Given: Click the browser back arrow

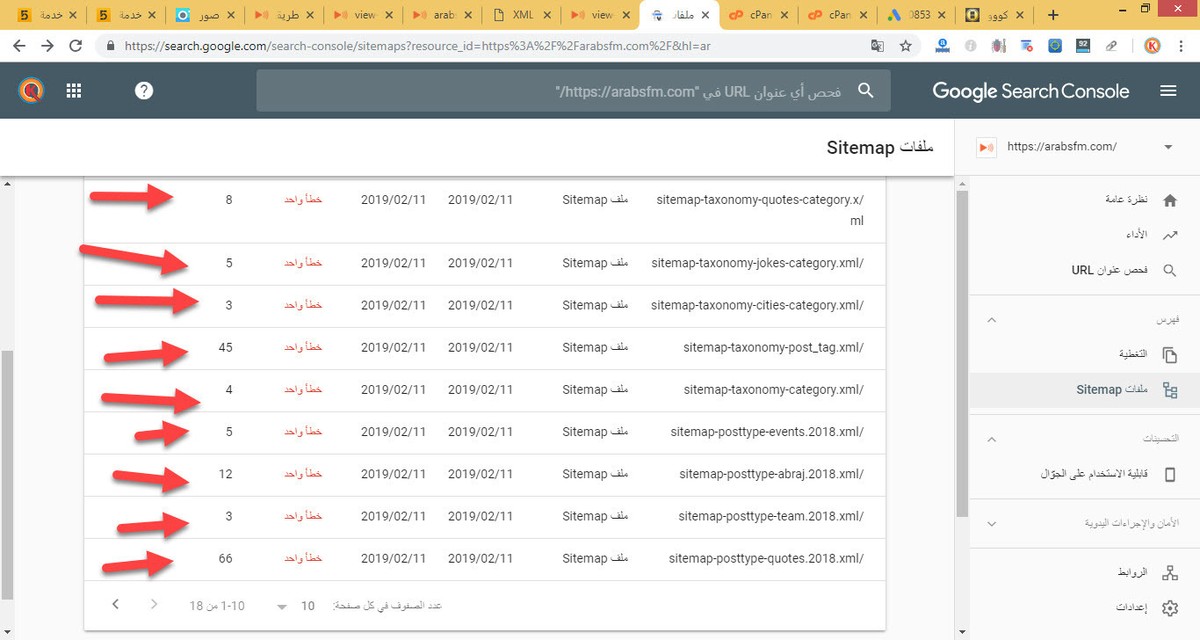Looking at the screenshot, I should (x=19, y=46).
